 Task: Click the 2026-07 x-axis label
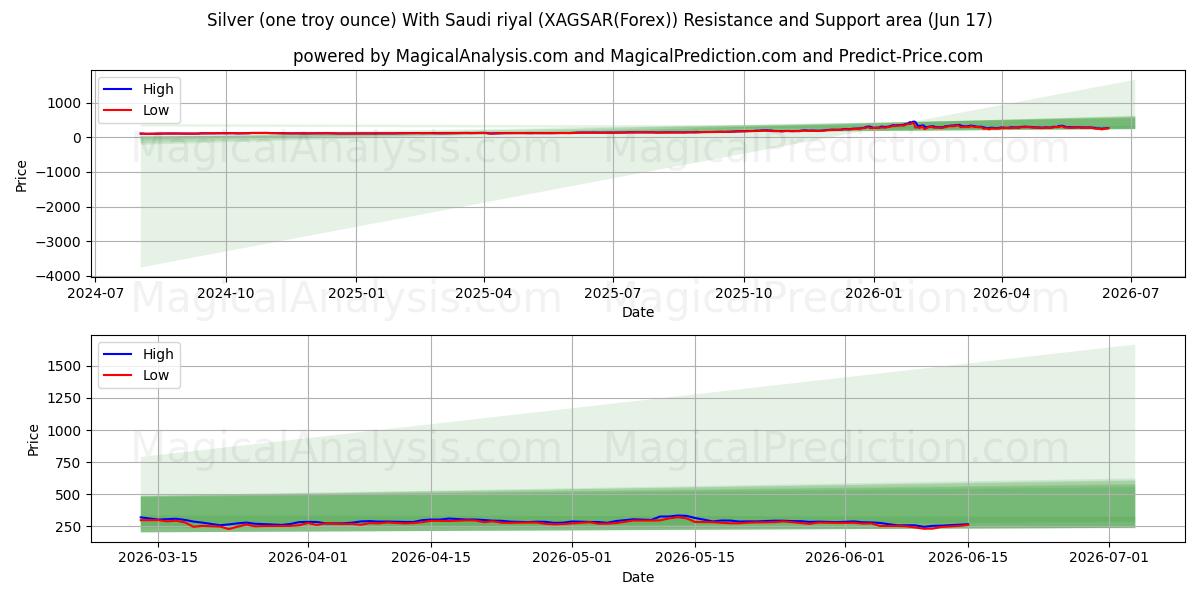pos(1131,294)
